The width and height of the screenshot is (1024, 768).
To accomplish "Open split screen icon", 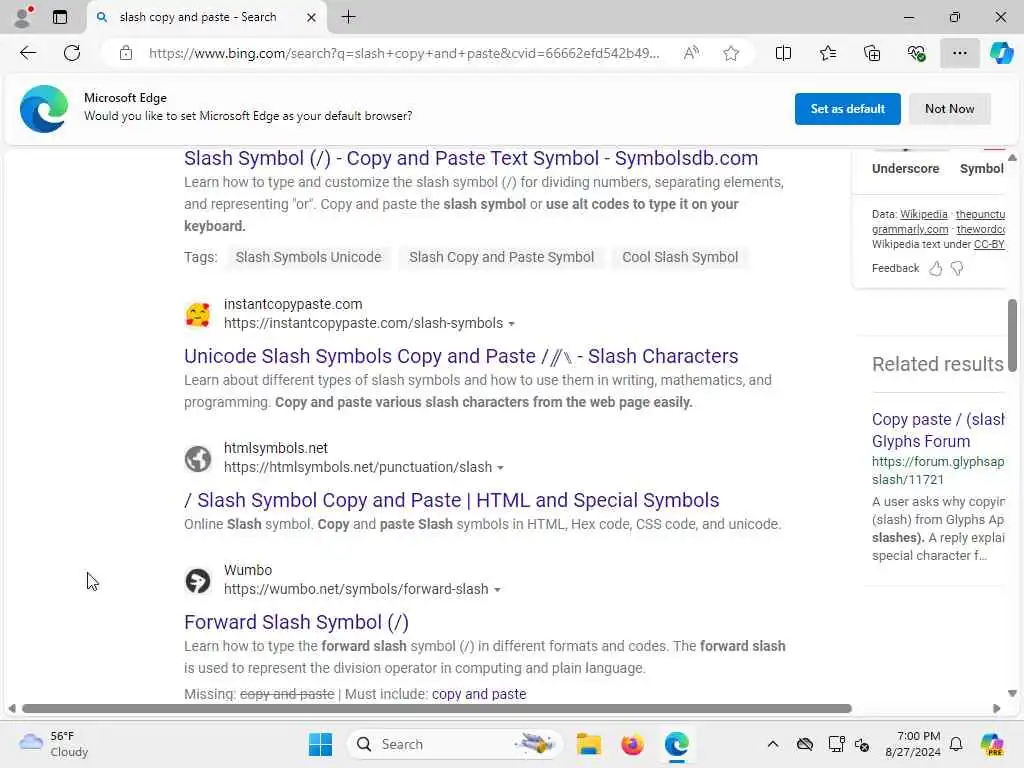I will [x=783, y=53].
